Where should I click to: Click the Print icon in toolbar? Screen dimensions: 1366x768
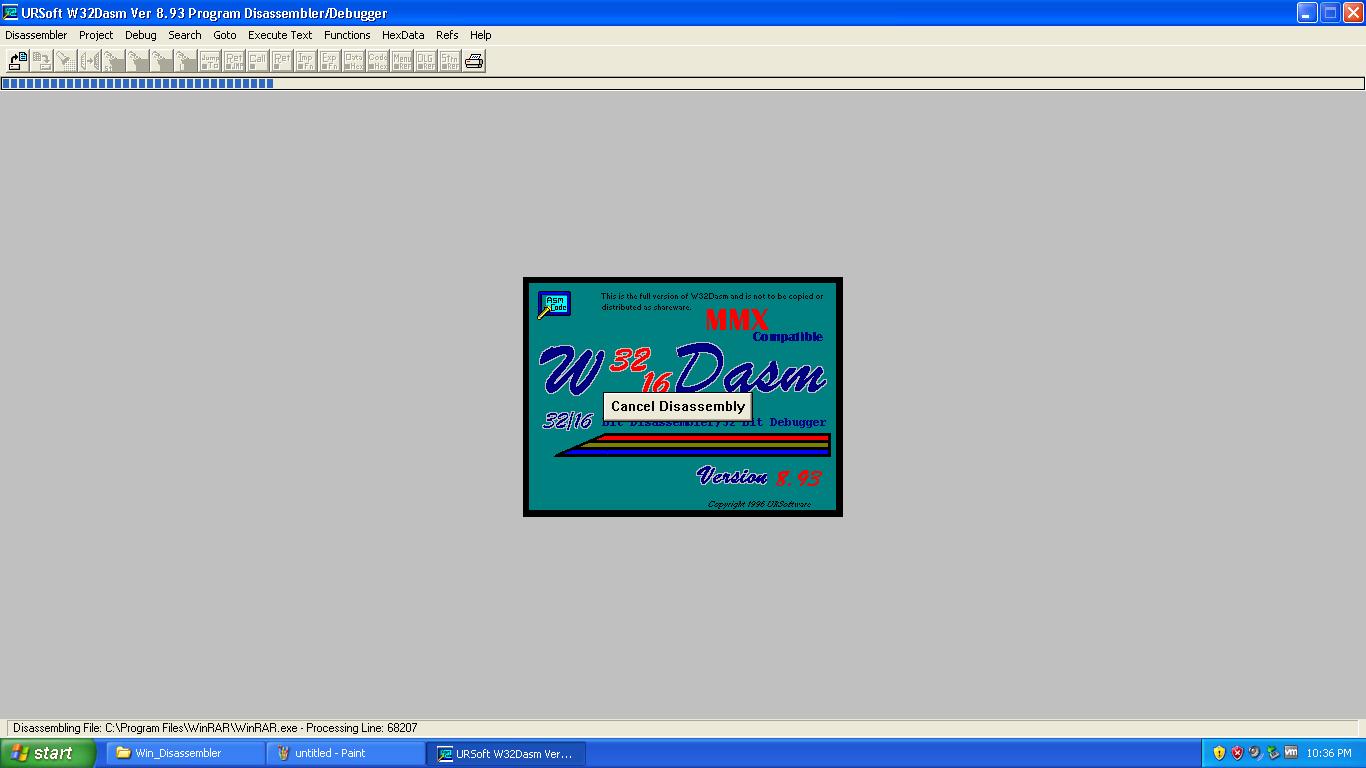474,61
